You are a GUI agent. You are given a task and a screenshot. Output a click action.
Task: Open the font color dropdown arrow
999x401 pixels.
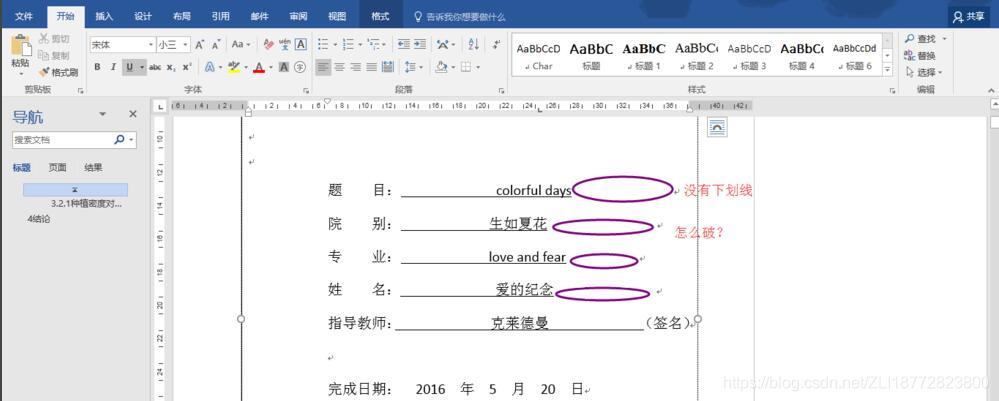click(x=271, y=67)
